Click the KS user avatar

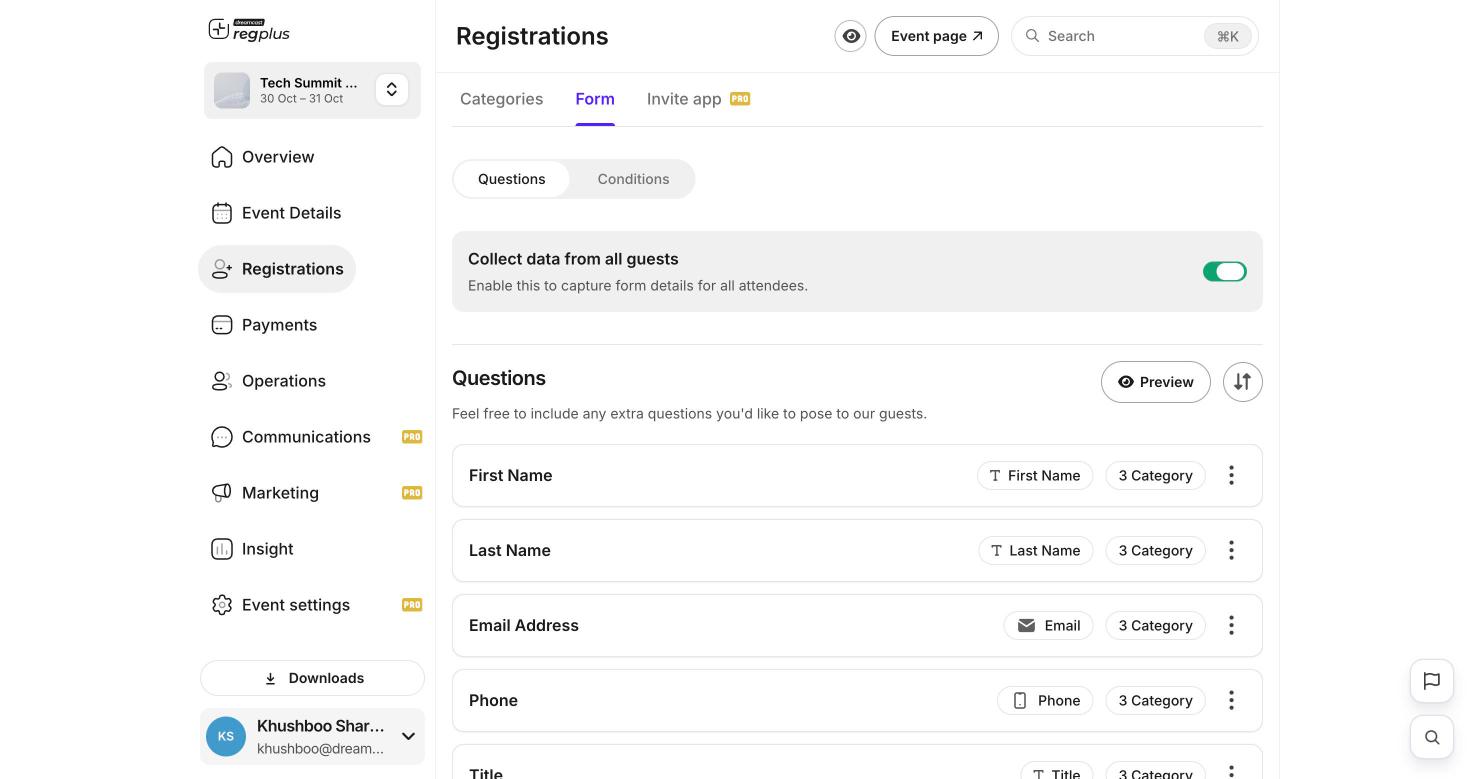tap(226, 737)
